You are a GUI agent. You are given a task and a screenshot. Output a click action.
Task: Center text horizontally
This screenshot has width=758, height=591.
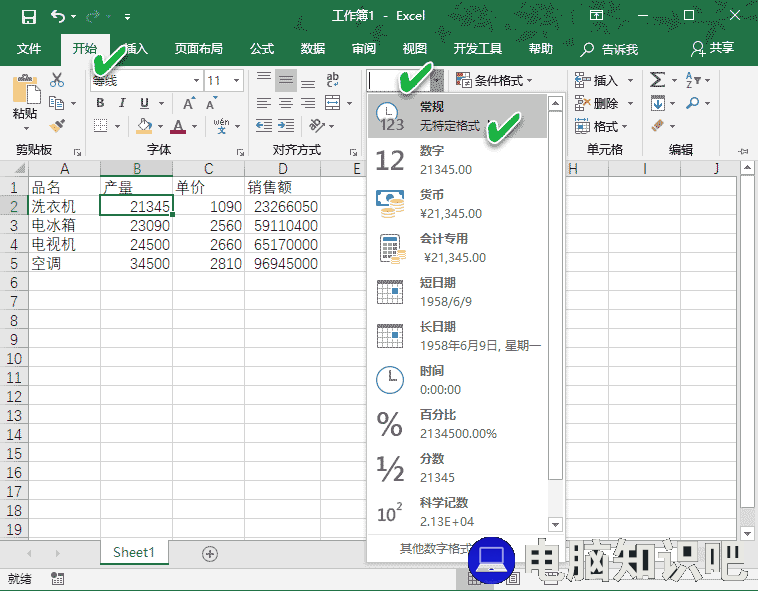pos(286,103)
